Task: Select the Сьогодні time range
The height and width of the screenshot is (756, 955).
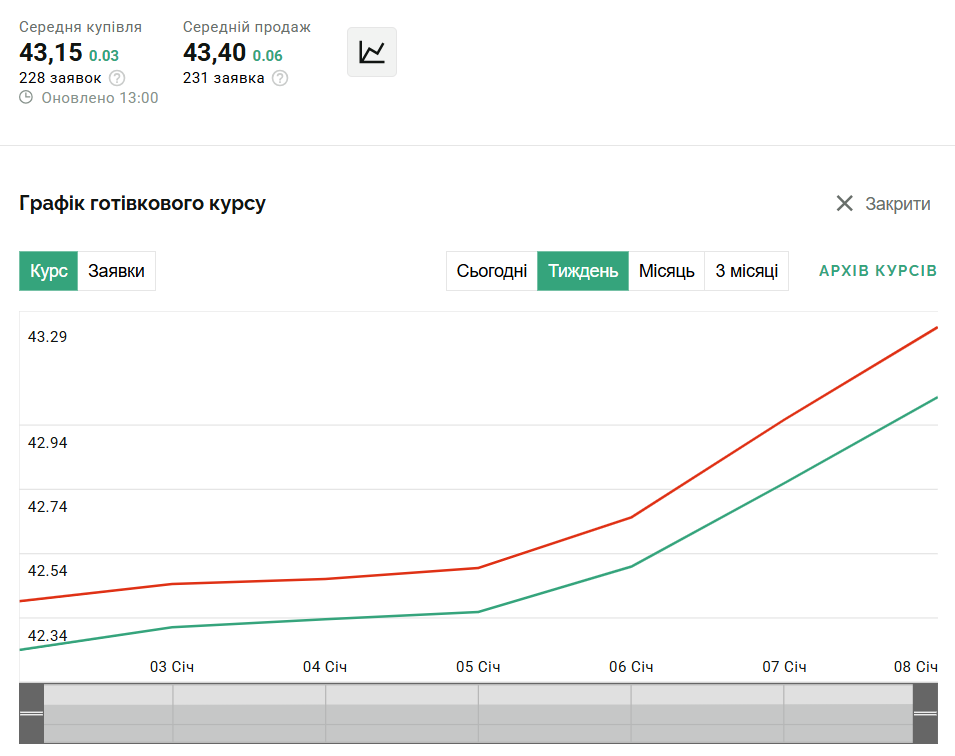Action: point(491,271)
